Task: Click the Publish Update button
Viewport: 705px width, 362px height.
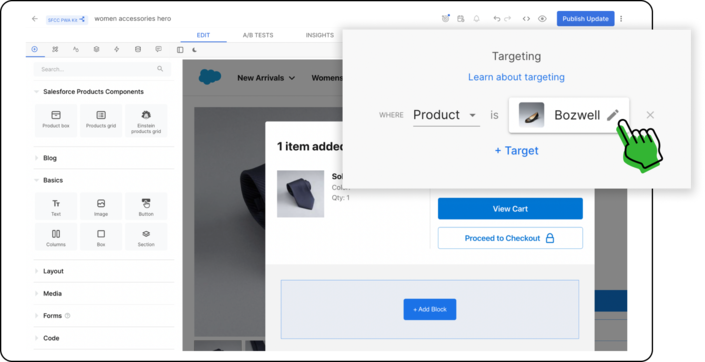Action: click(585, 19)
